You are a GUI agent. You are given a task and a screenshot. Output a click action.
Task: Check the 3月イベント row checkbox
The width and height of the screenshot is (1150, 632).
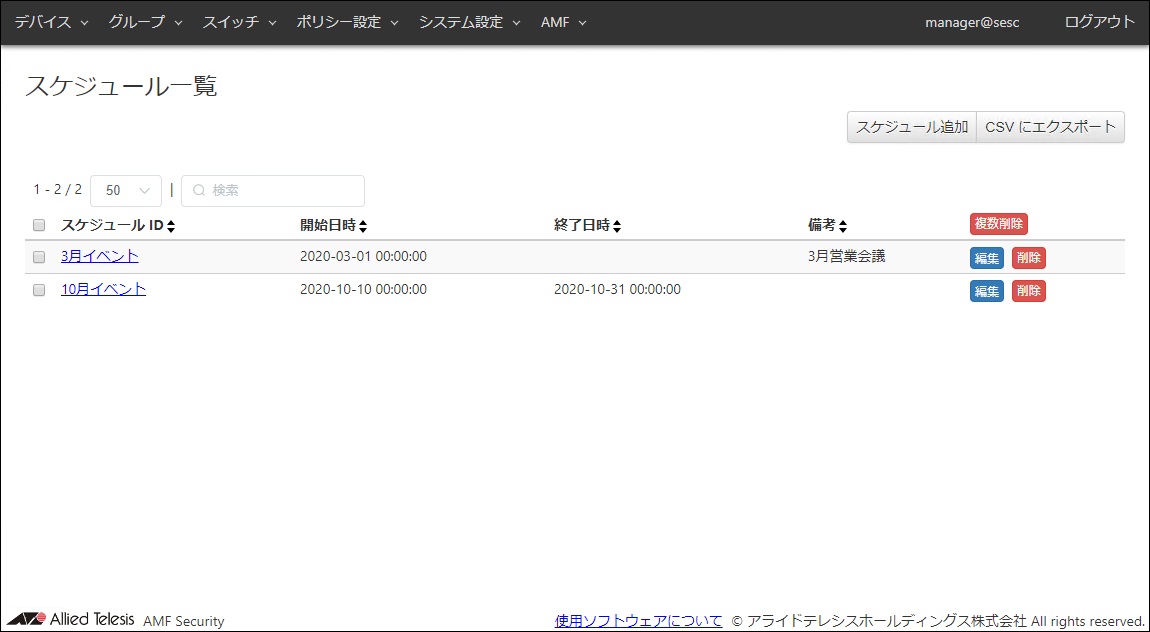(39, 257)
